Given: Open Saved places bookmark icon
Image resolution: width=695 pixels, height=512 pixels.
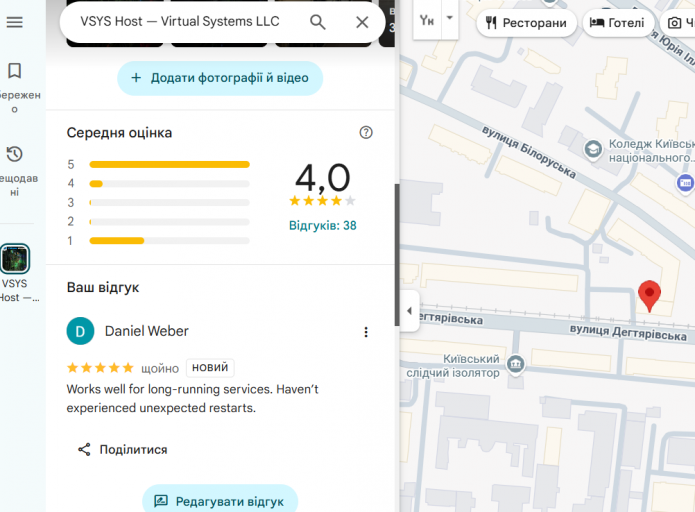Looking at the screenshot, I should (x=15, y=71).
